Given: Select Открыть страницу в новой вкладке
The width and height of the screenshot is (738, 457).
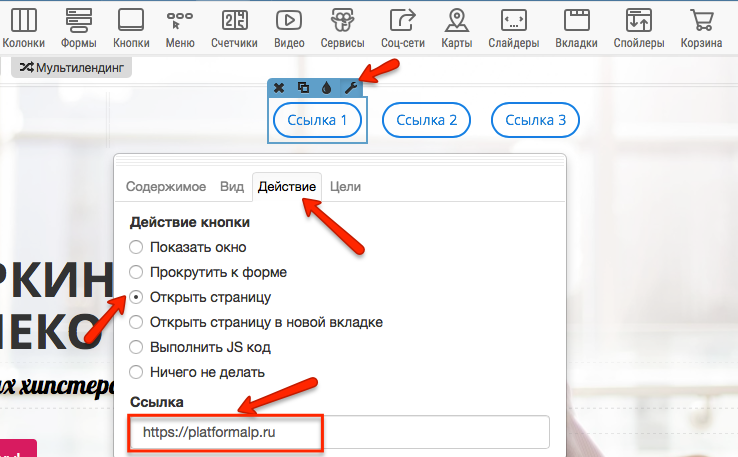Looking at the screenshot, I should coord(136,322).
